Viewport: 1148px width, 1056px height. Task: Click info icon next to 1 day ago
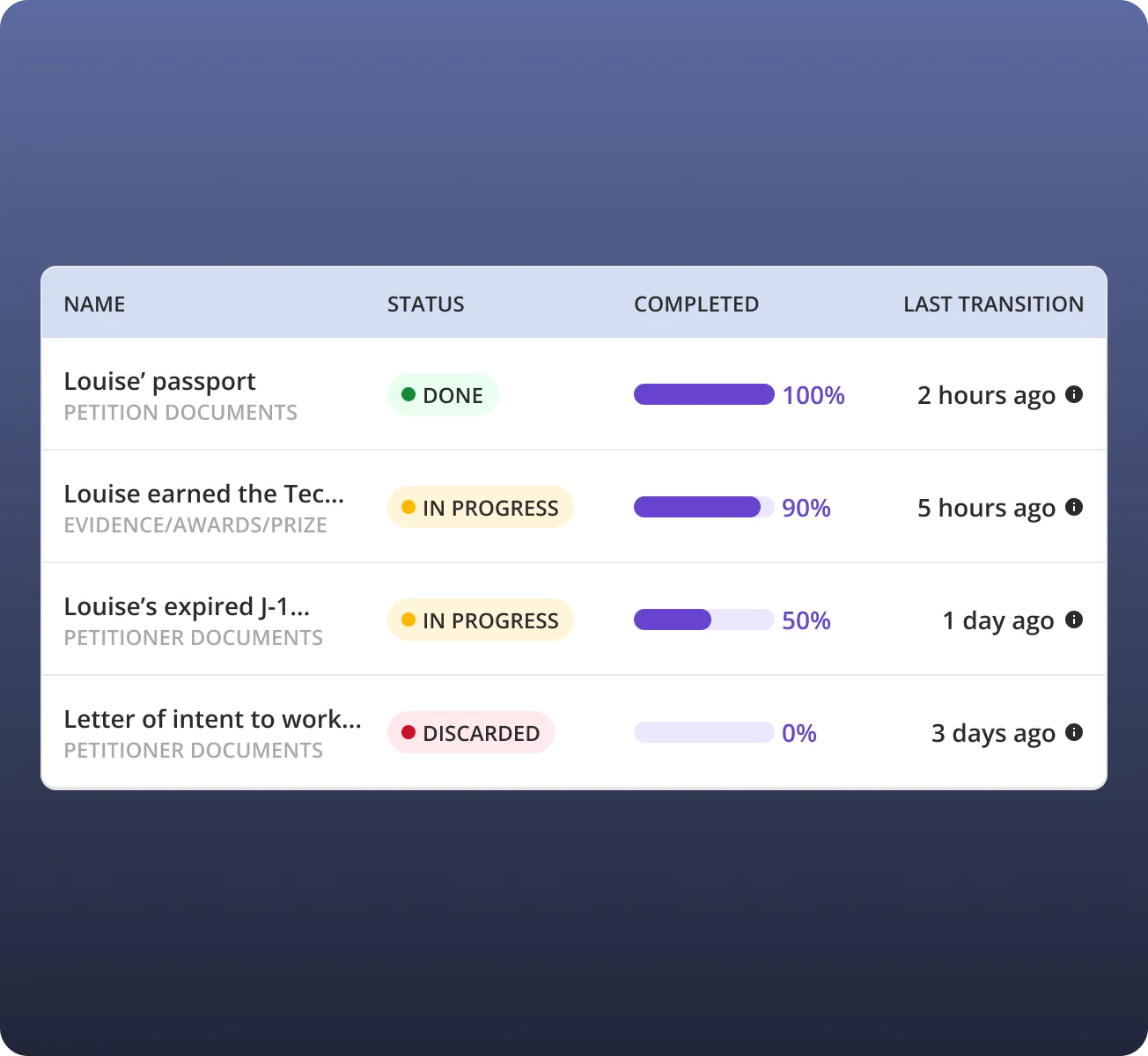(1074, 620)
